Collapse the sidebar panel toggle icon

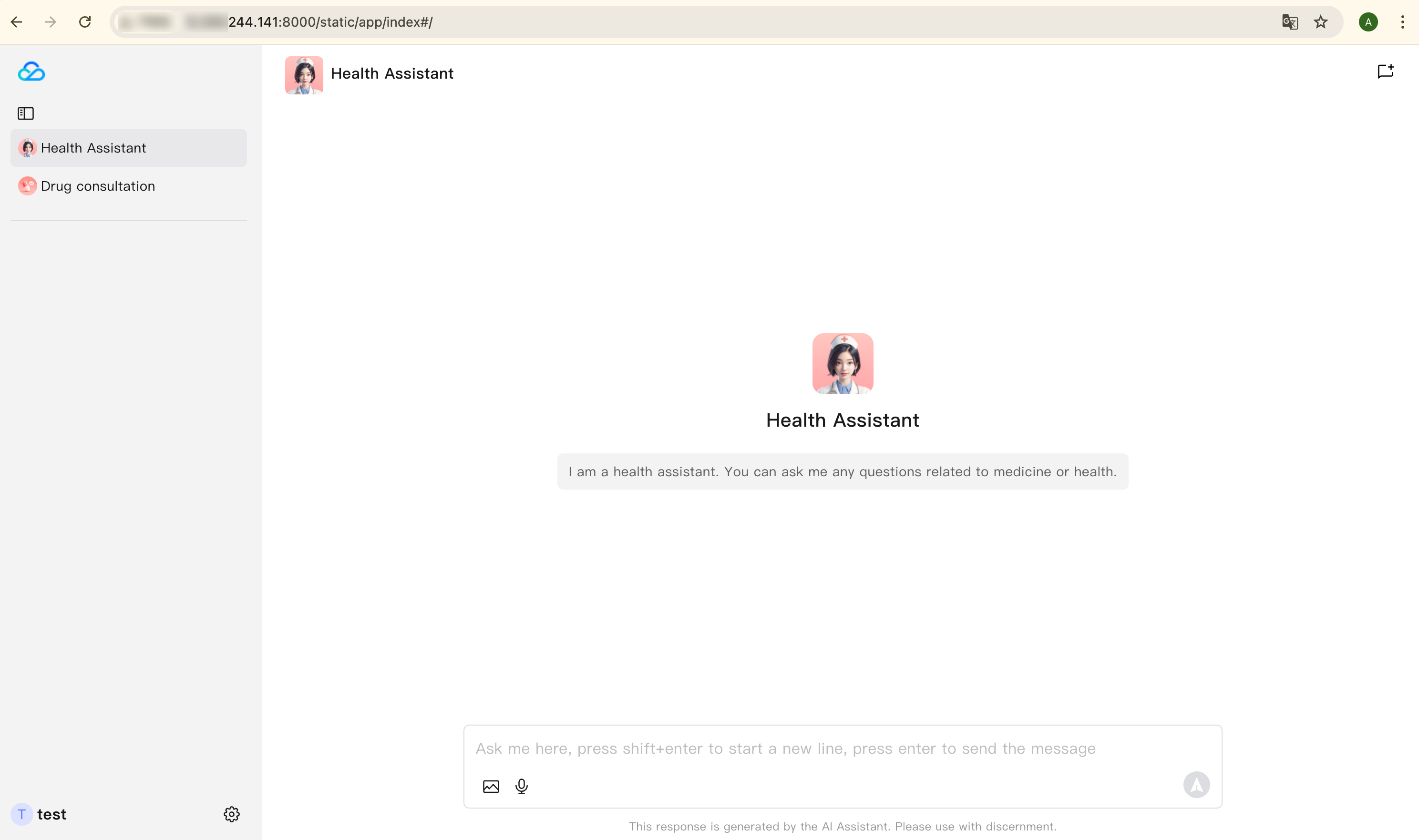25,113
